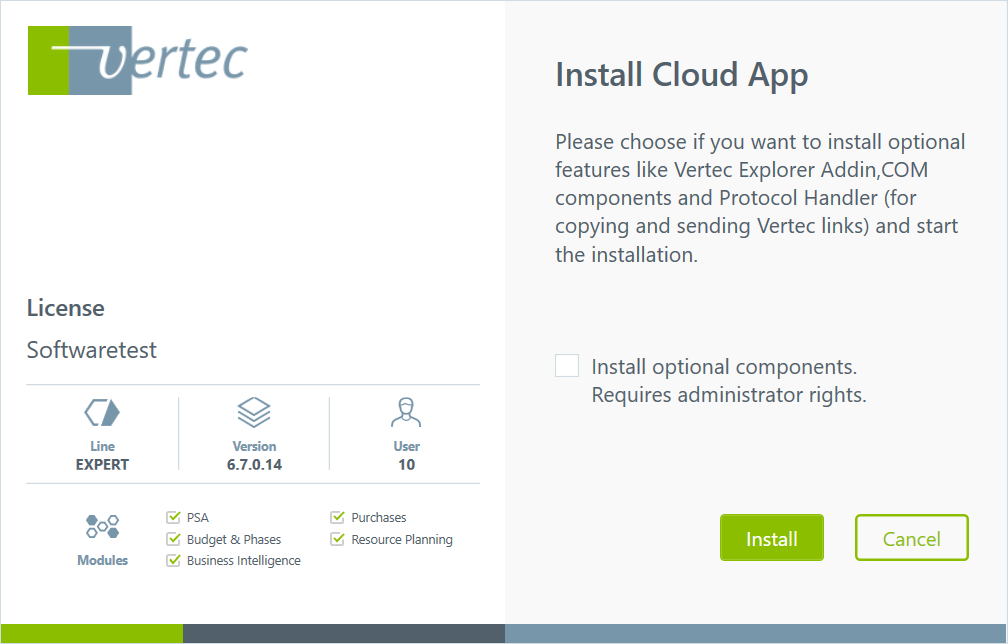Image resolution: width=1008 pixels, height=644 pixels.
Task: Click the 6.7.0.14 version number
Action: coord(254,465)
